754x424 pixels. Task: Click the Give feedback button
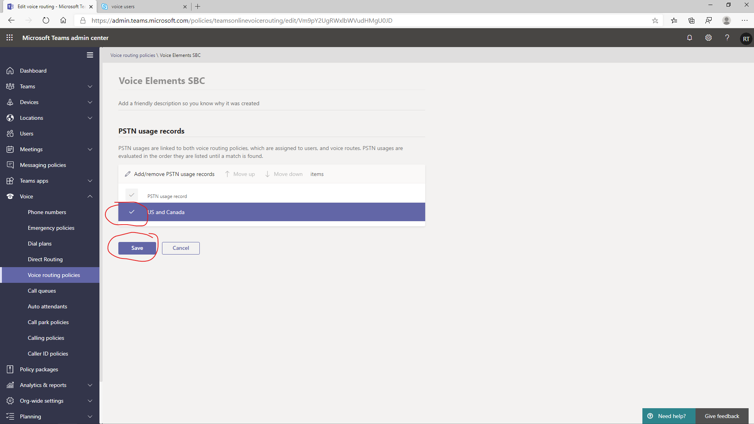coord(722,416)
